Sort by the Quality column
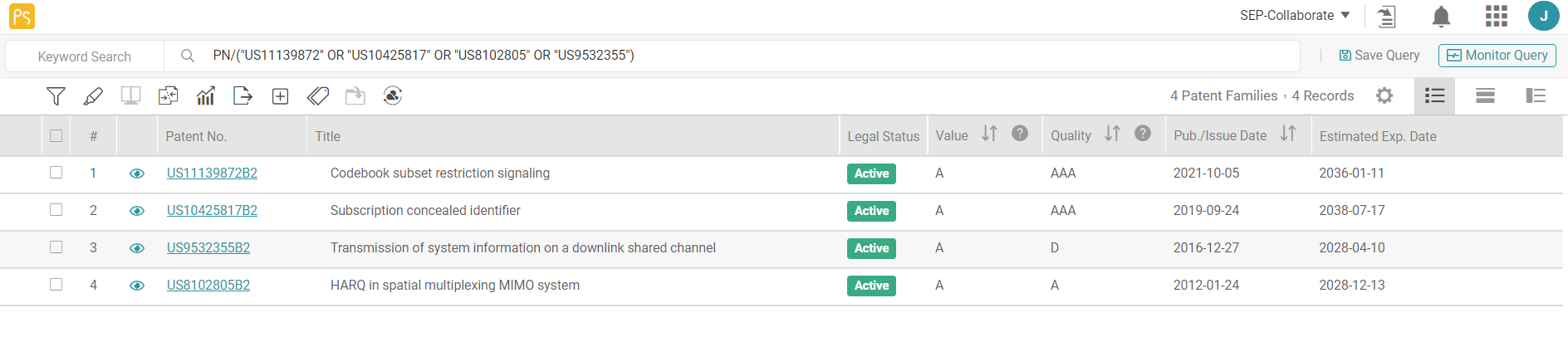Viewport: 1568px width, 347px height. [x=1112, y=134]
